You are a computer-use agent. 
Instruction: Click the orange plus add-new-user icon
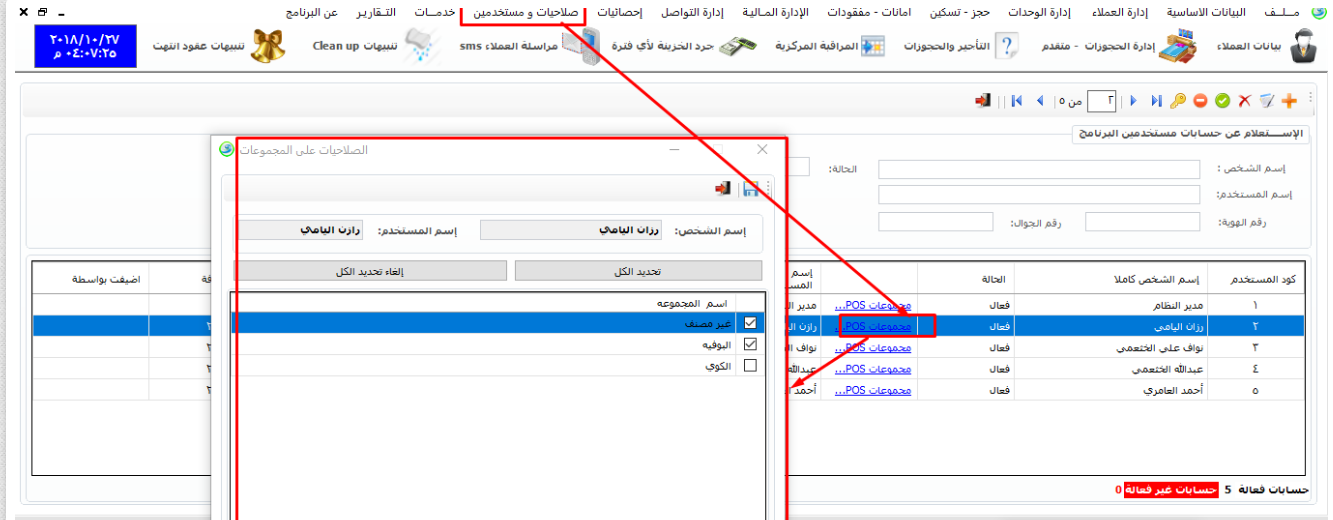1289,101
